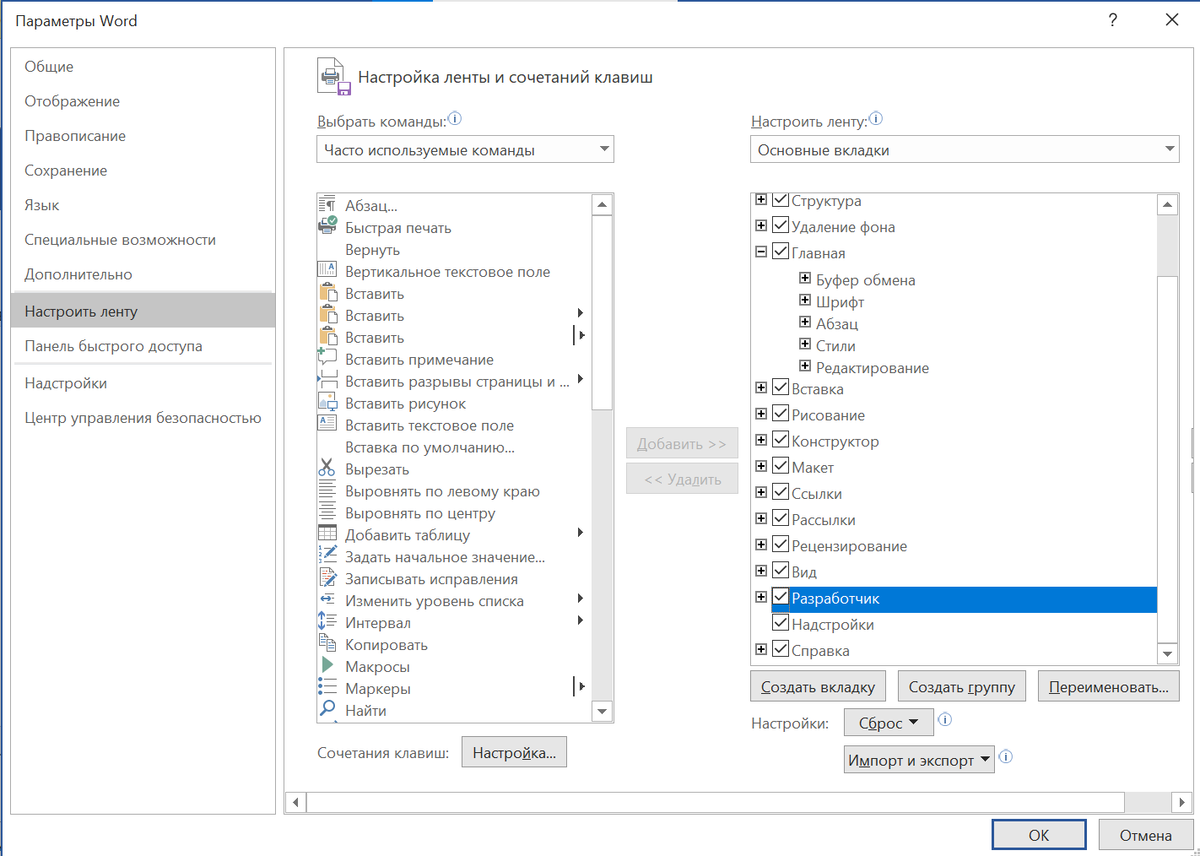Disable the Разработчик tab checkbox
Image resolution: width=1200 pixels, height=856 pixels.
click(x=781, y=598)
